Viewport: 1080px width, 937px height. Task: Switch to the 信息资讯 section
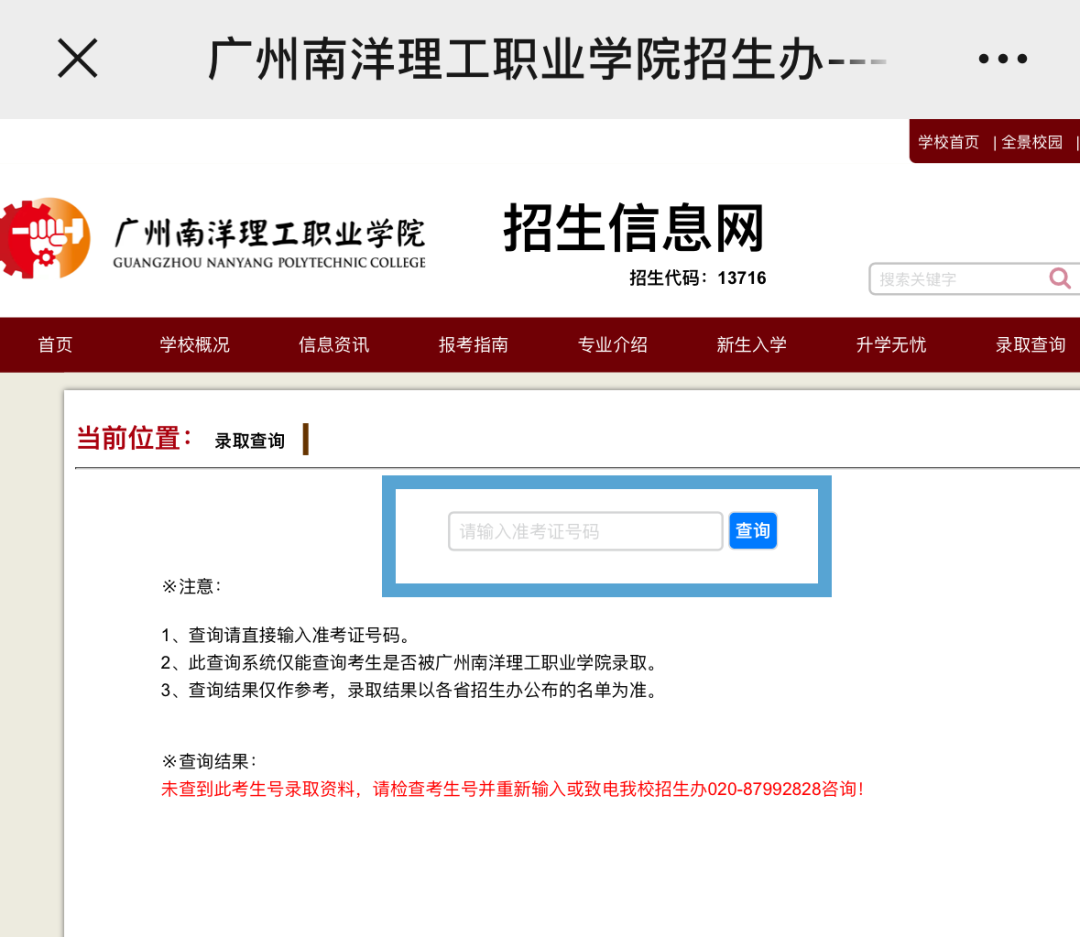(333, 344)
